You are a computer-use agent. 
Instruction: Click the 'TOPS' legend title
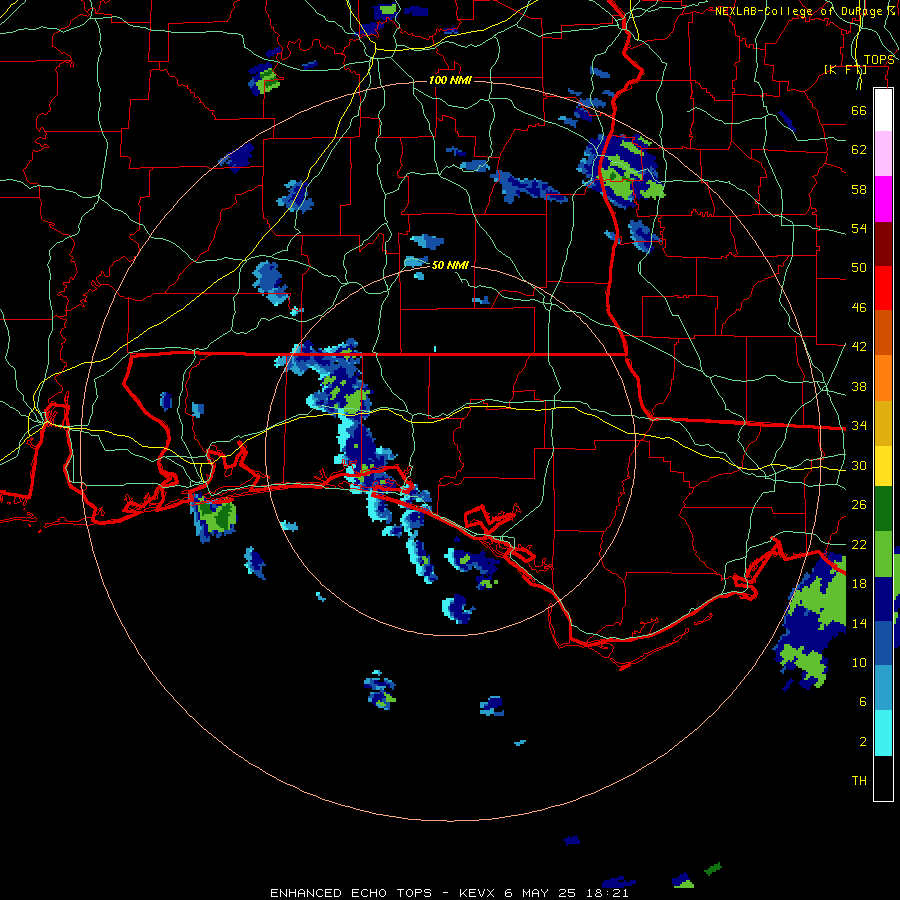879,60
